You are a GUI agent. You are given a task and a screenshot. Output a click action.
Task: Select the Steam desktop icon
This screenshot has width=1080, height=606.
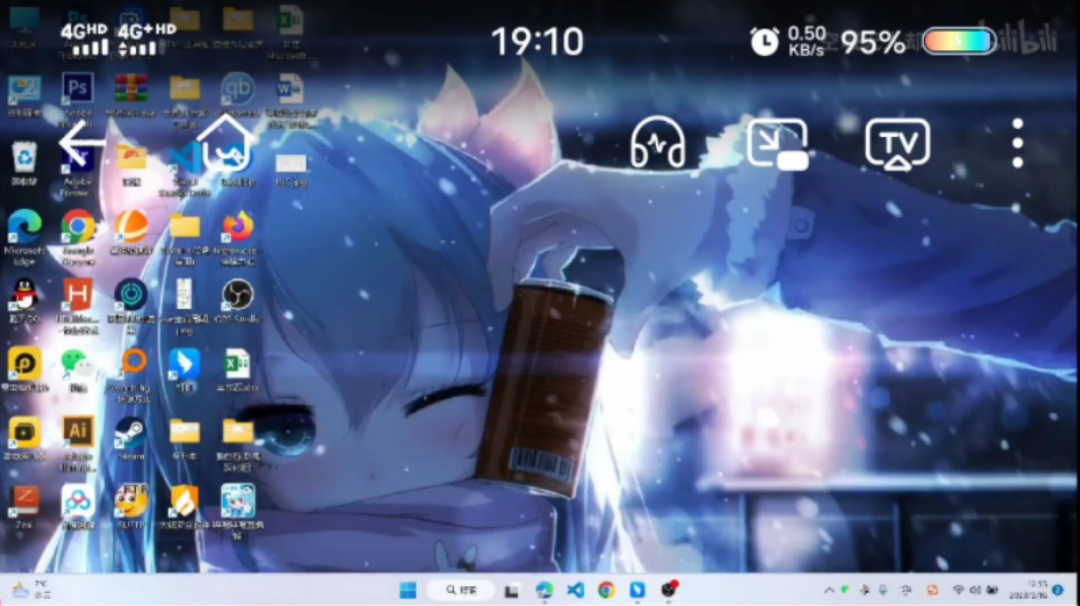click(130, 432)
